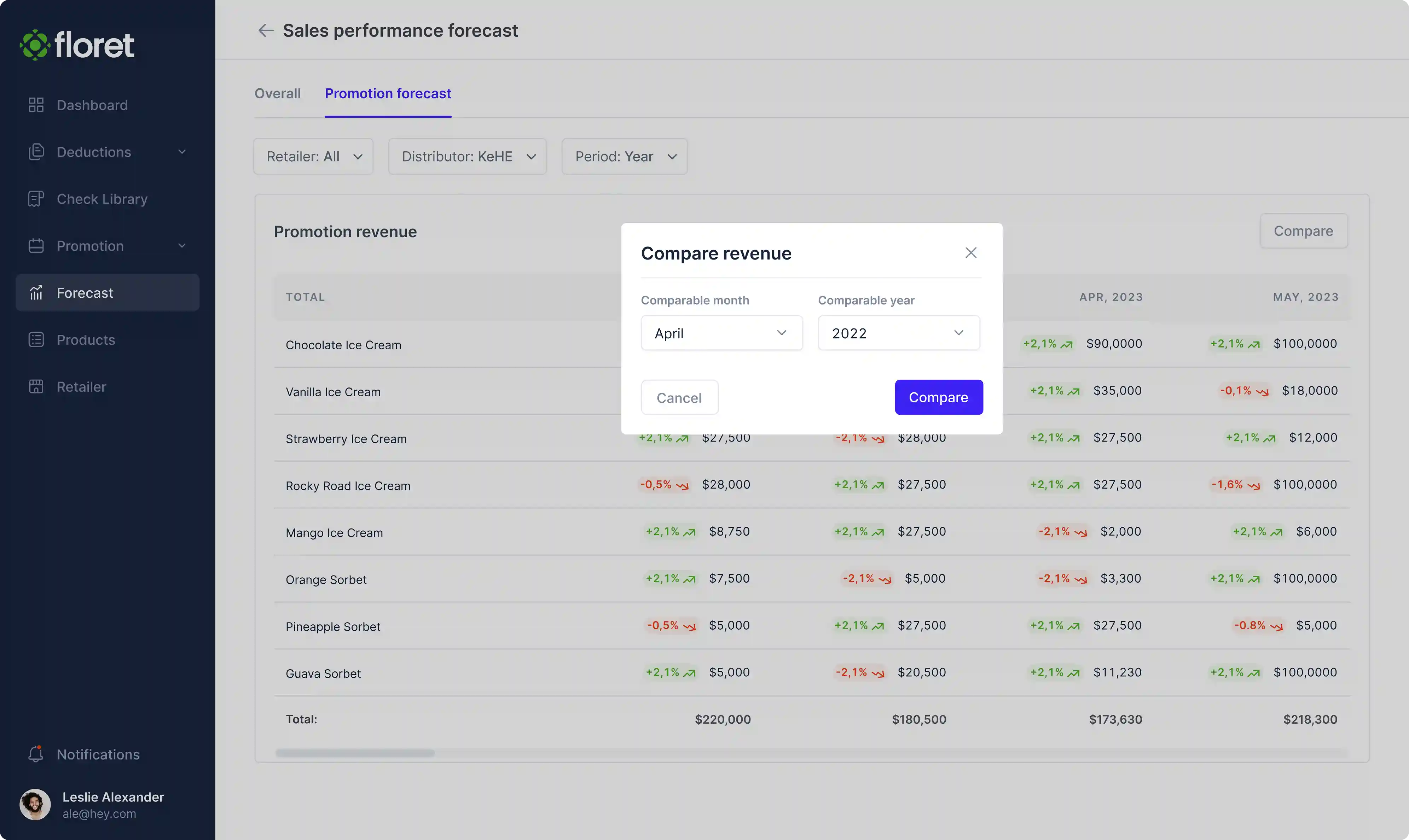Image resolution: width=1409 pixels, height=840 pixels.
Task: Open Dashboard in the sidebar
Action: click(x=108, y=105)
